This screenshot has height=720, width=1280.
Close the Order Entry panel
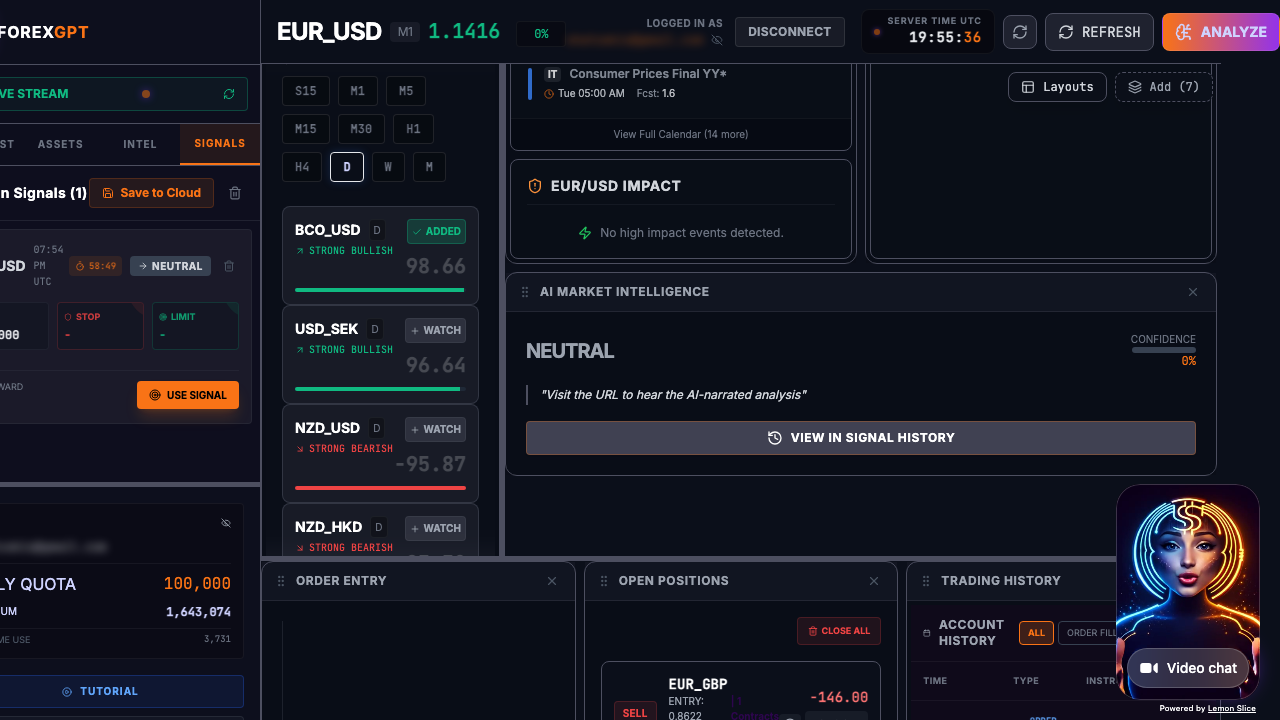[x=551, y=581]
